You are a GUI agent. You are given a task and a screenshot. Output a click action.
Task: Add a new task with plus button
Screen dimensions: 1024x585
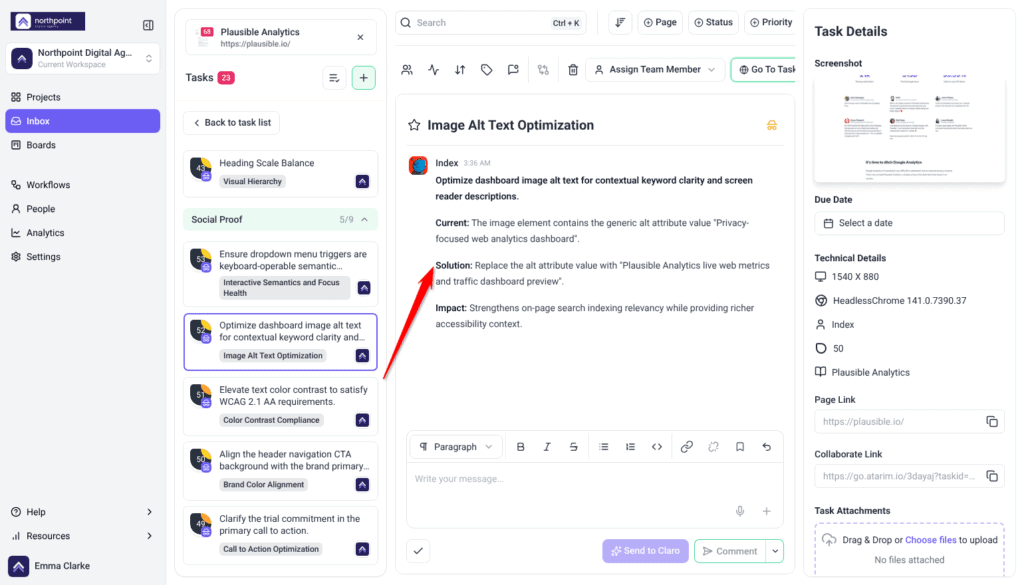(364, 78)
